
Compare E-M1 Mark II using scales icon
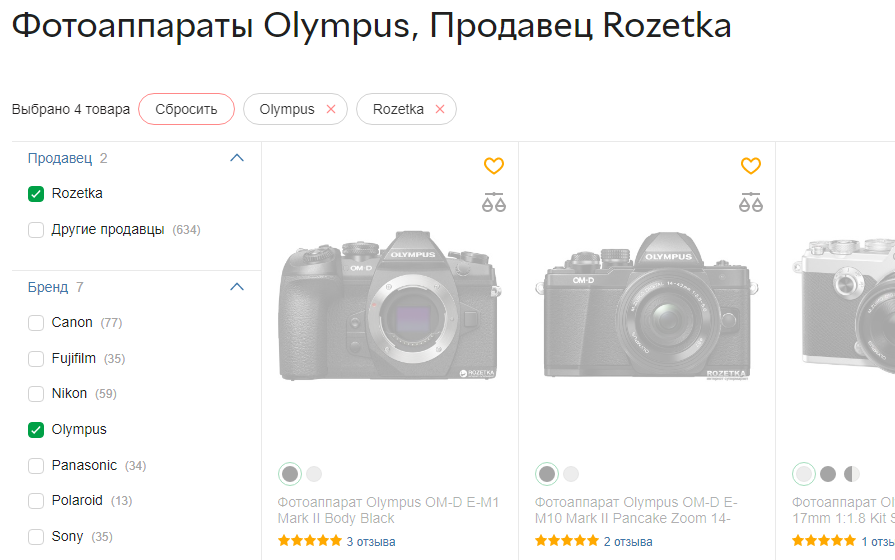[x=494, y=202]
